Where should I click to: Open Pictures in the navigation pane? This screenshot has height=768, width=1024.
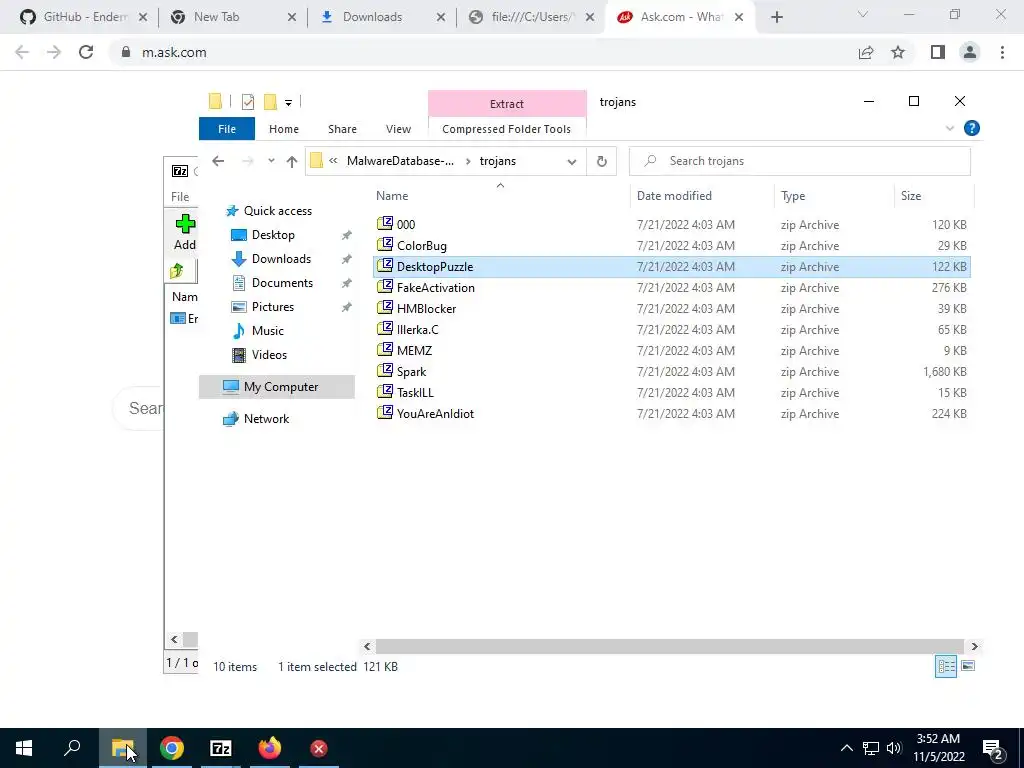[x=272, y=306]
